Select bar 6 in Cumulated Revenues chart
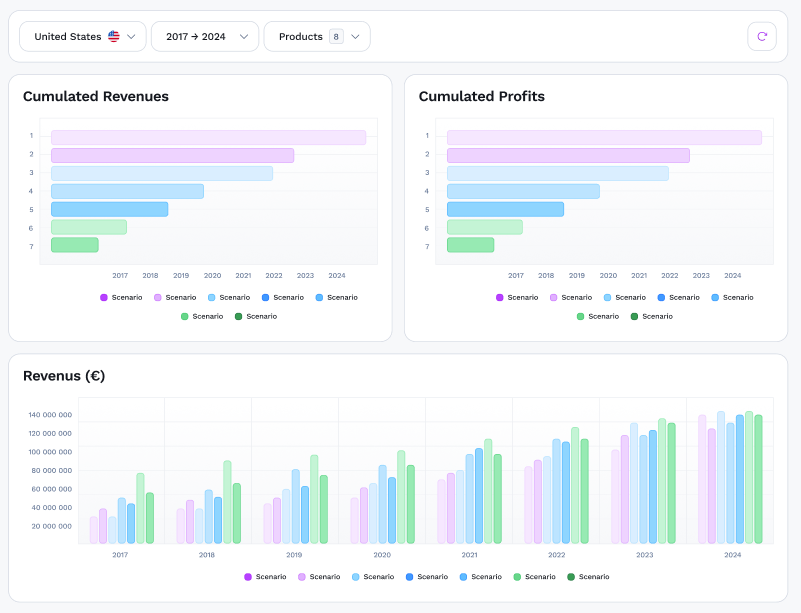The width and height of the screenshot is (801, 613). 89,227
